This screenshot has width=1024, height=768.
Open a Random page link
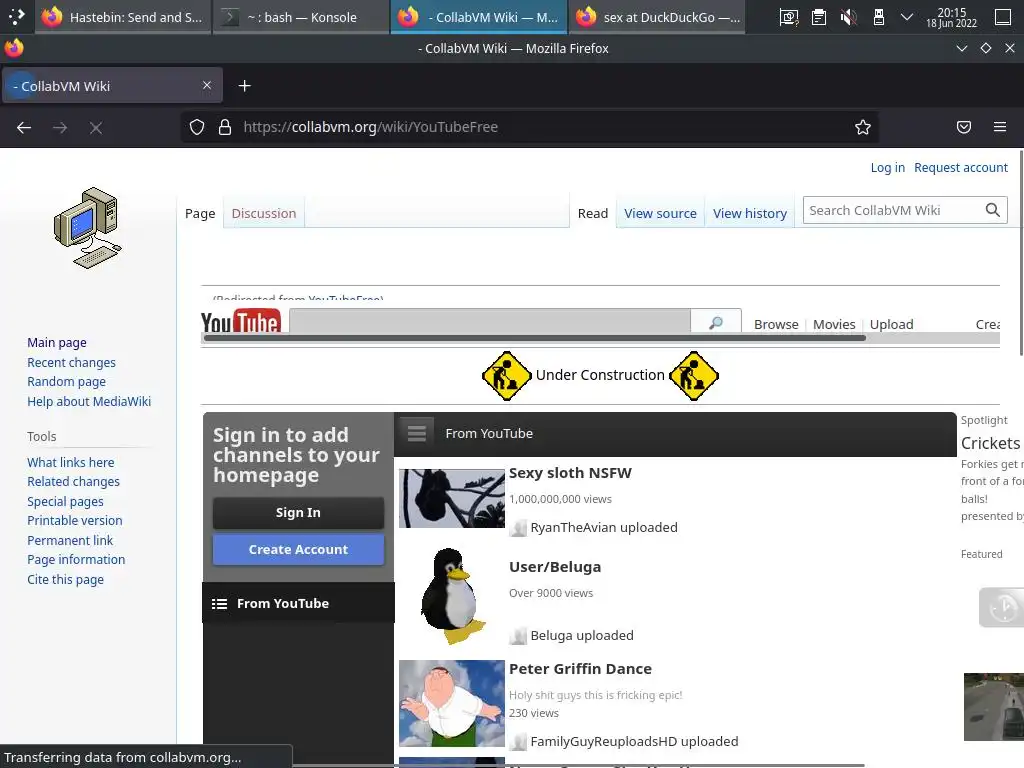click(66, 382)
